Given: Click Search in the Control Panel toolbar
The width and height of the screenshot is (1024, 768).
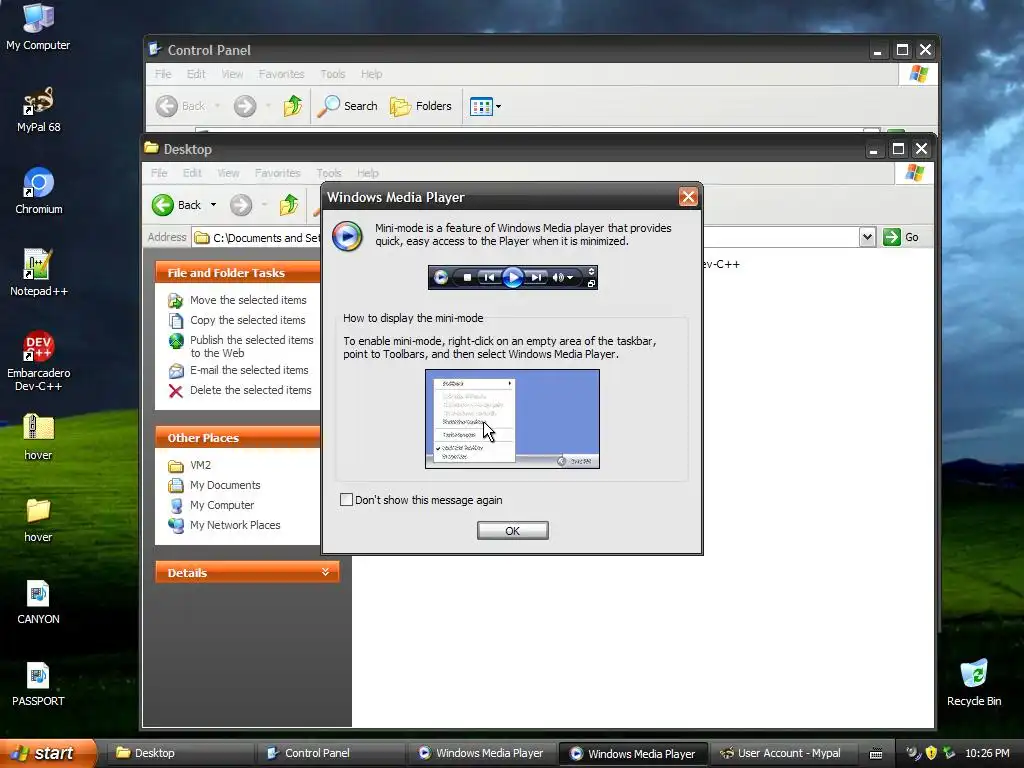Looking at the screenshot, I should [x=347, y=106].
